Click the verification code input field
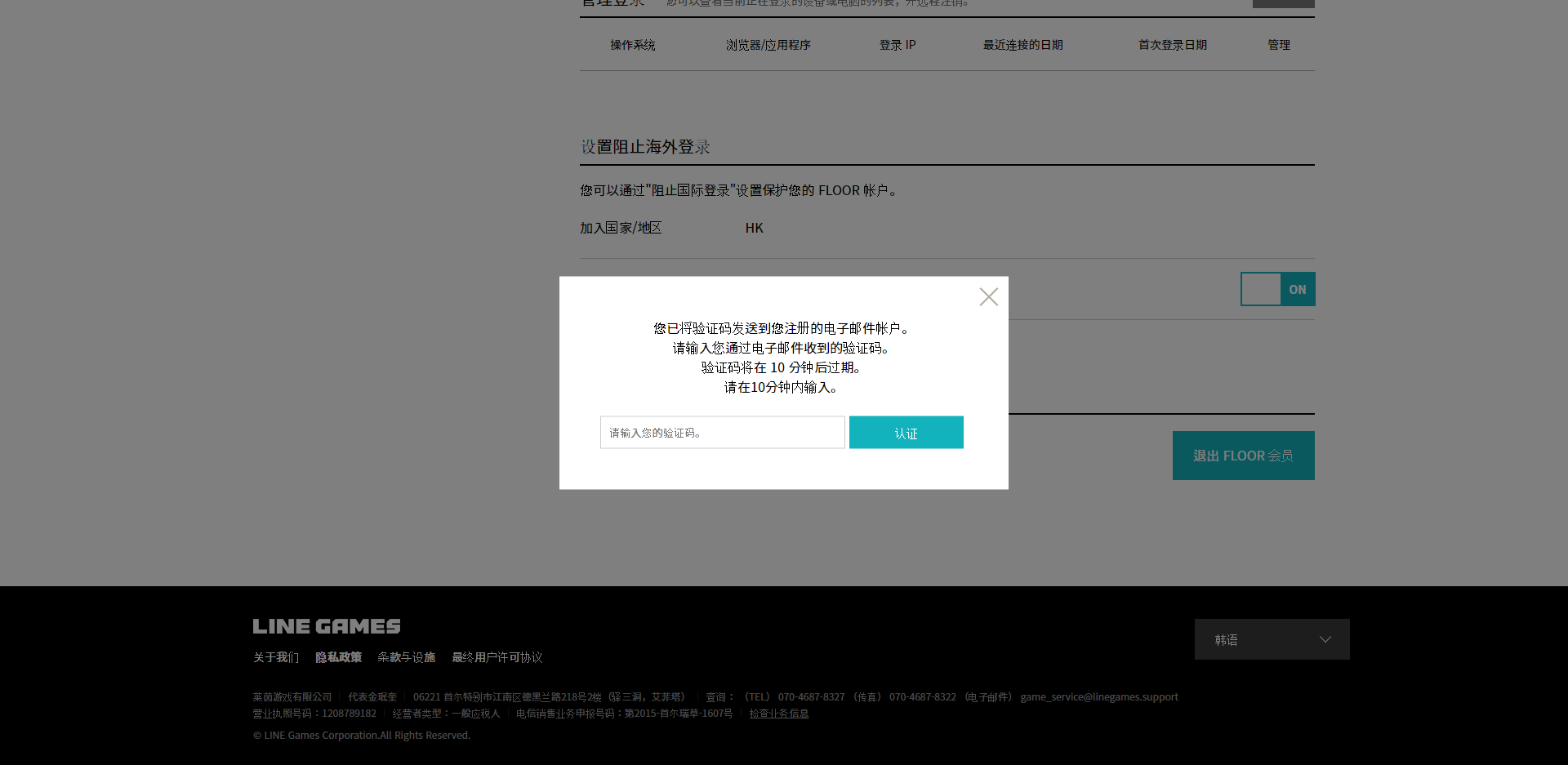This screenshot has width=1568, height=765. pos(723,433)
